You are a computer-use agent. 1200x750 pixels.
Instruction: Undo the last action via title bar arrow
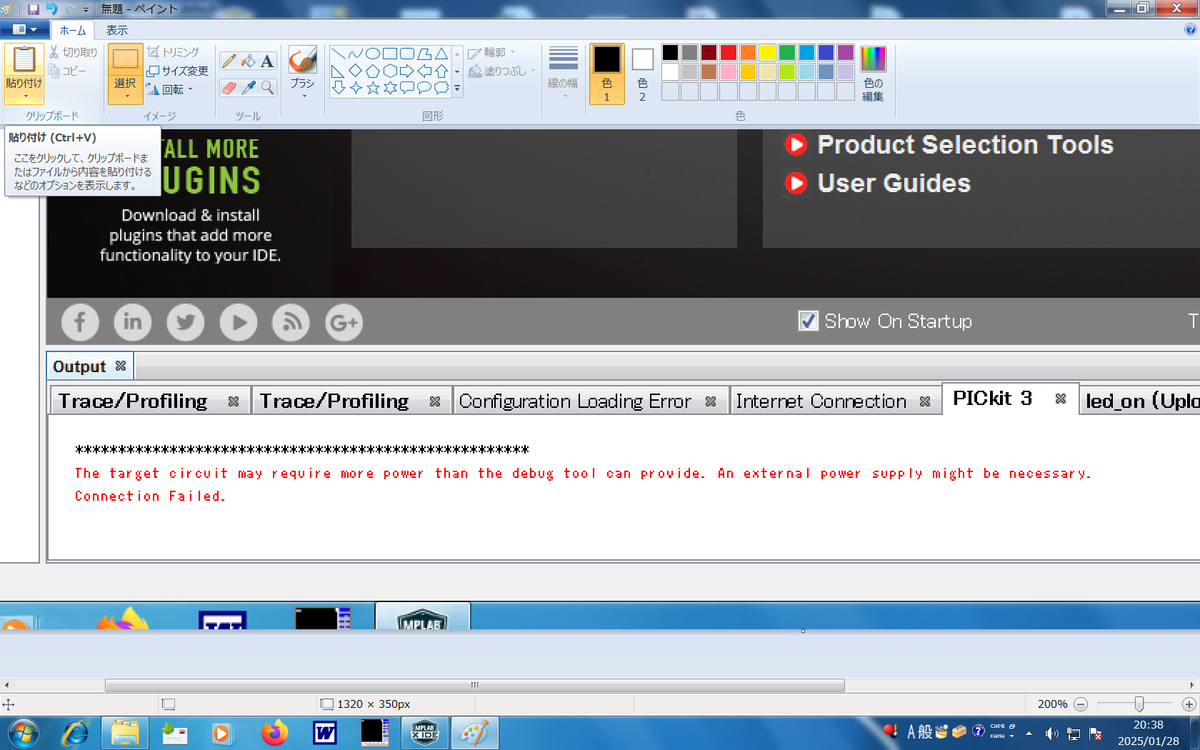(x=51, y=8)
